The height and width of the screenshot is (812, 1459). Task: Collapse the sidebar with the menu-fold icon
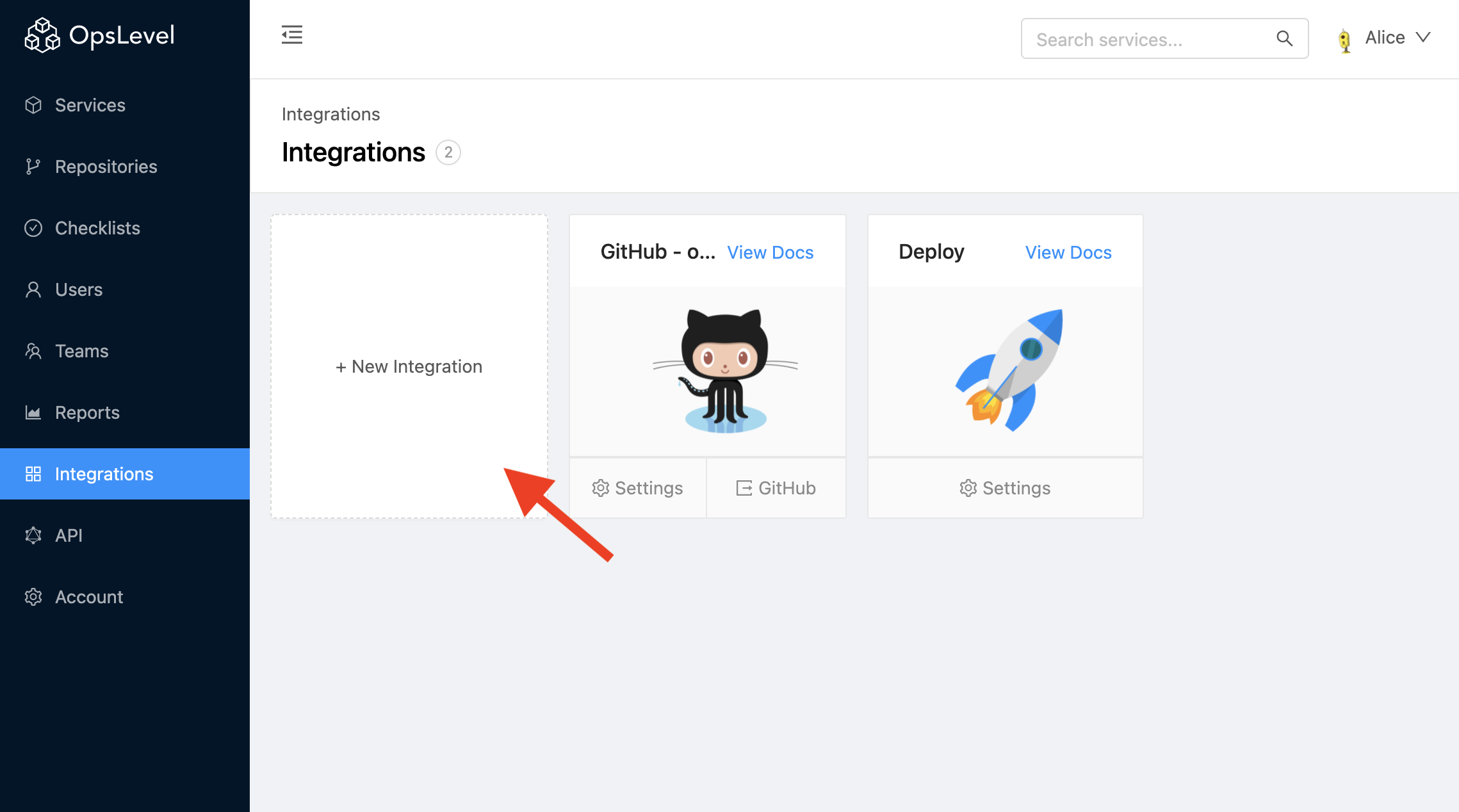[292, 35]
